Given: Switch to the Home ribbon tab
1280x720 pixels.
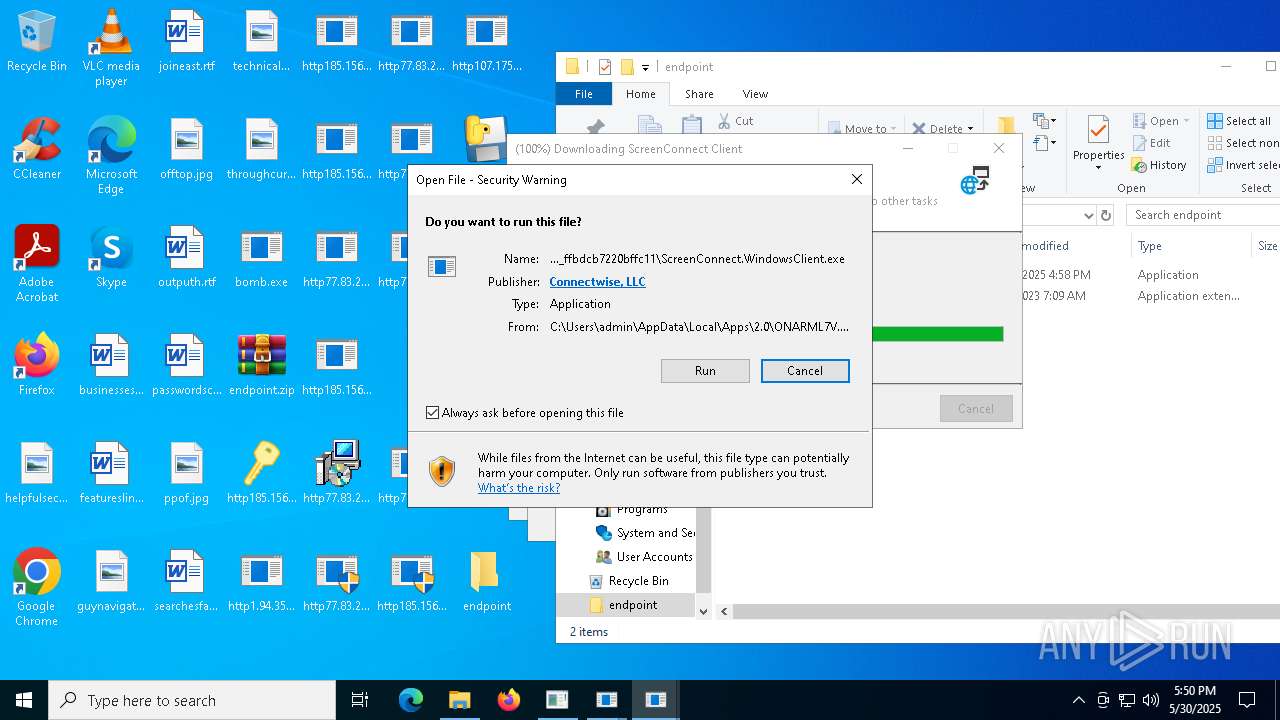Looking at the screenshot, I should 641,94.
